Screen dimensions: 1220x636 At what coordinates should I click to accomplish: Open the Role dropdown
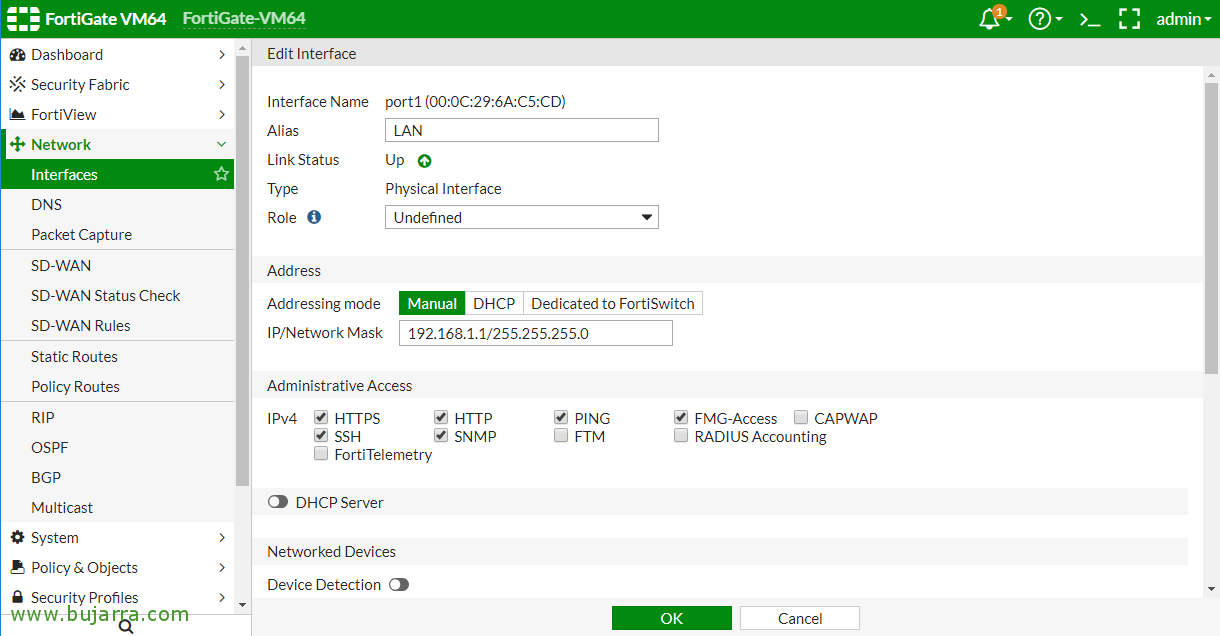522,217
